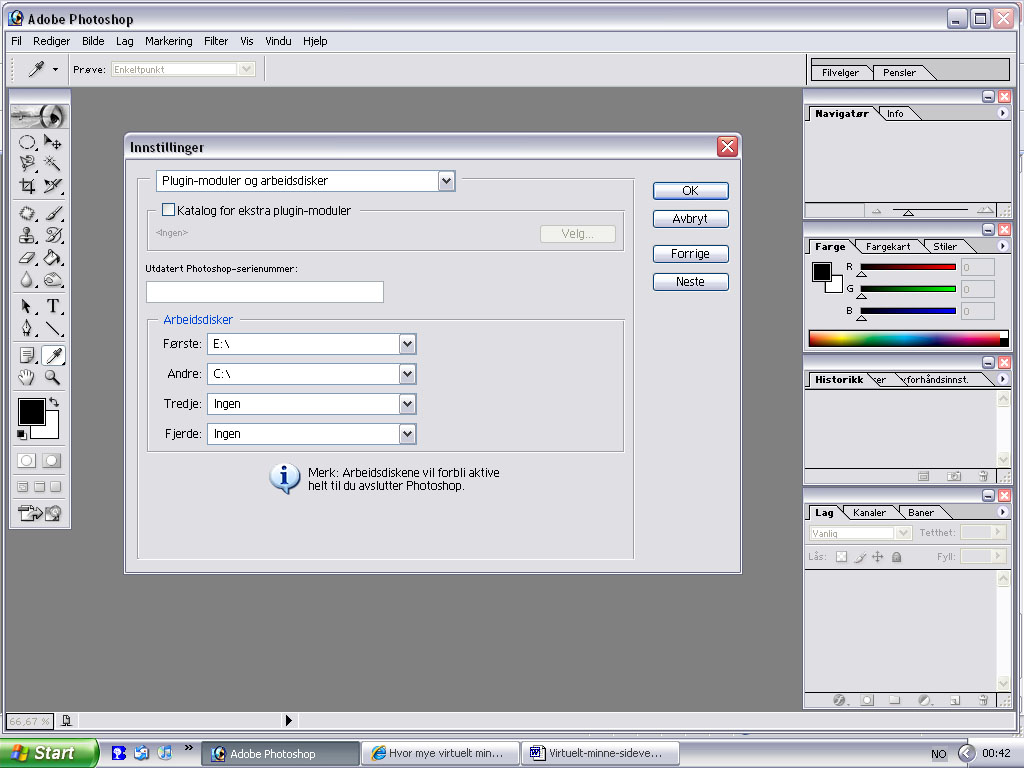The height and width of the screenshot is (768, 1024).
Task: Open the Pensler tab in palette well
Action: click(899, 72)
